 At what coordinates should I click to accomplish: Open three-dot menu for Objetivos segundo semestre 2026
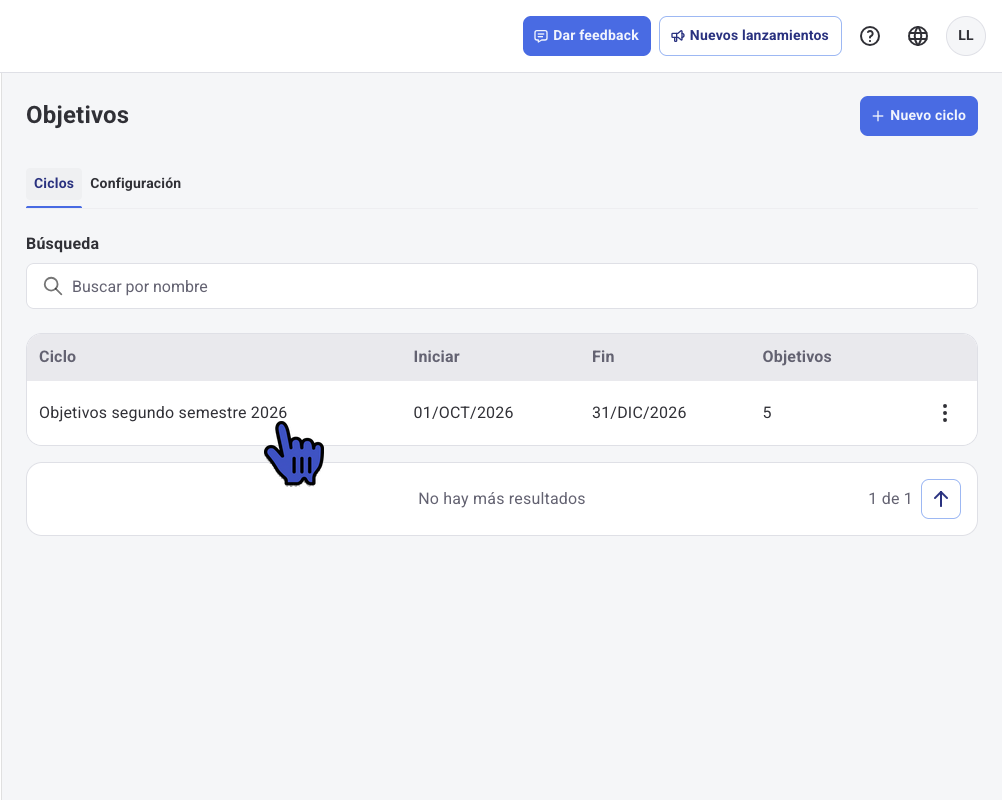pyautogui.click(x=944, y=413)
